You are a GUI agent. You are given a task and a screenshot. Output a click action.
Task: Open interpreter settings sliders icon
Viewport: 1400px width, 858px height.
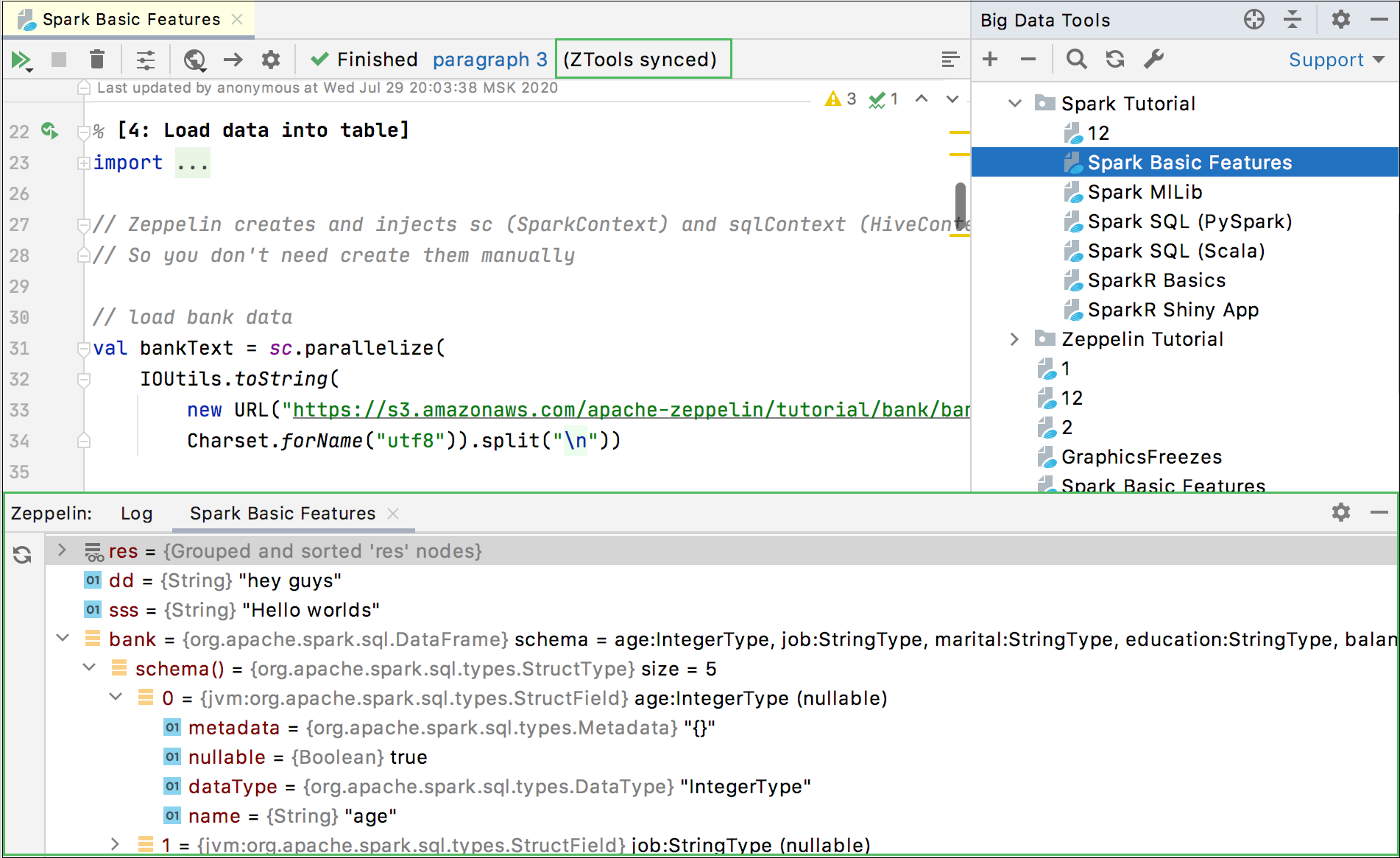point(146,60)
